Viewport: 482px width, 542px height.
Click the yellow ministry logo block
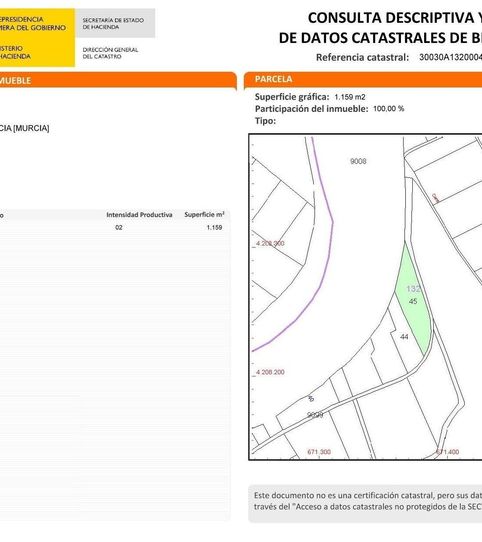click(37, 37)
